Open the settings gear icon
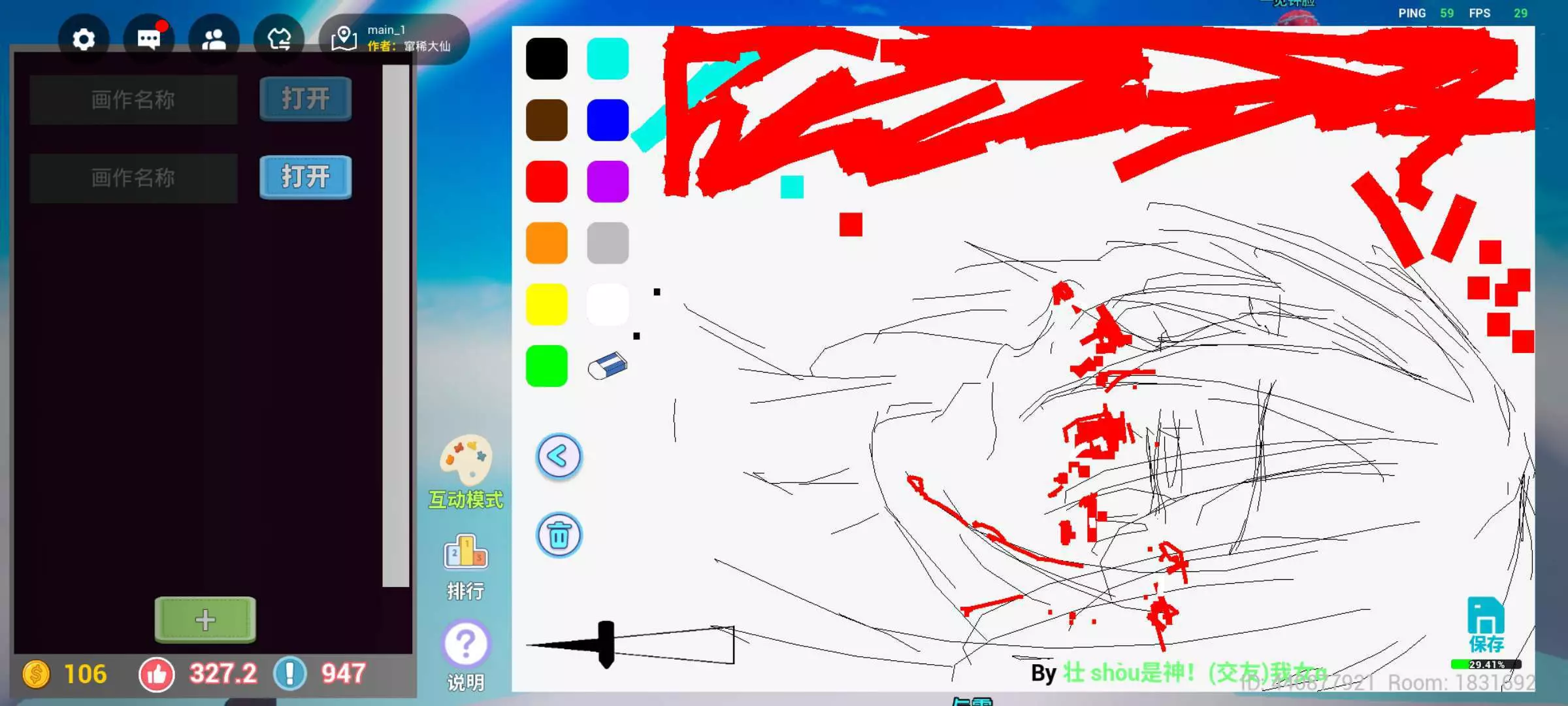 coord(84,39)
